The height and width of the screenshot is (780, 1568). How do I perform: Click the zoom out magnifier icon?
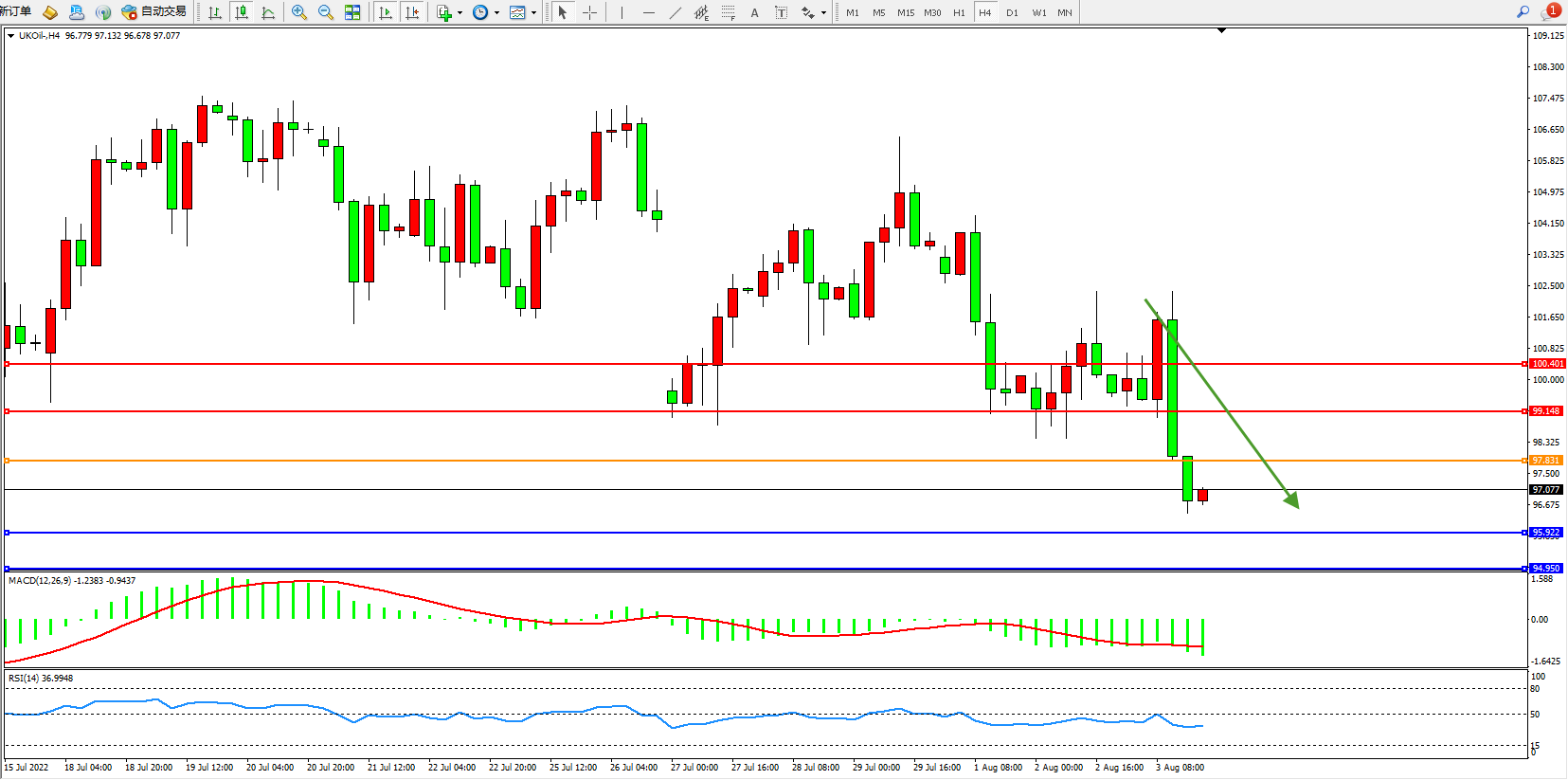tap(326, 12)
